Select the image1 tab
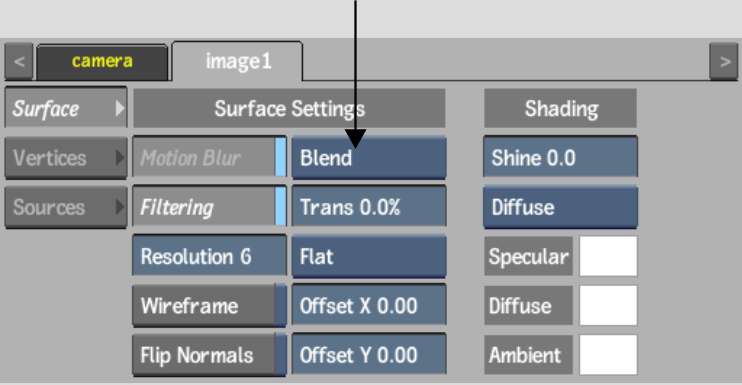Image resolution: width=742 pixels, height=385 pixels. pyautogui.click(x=238, y=61)
